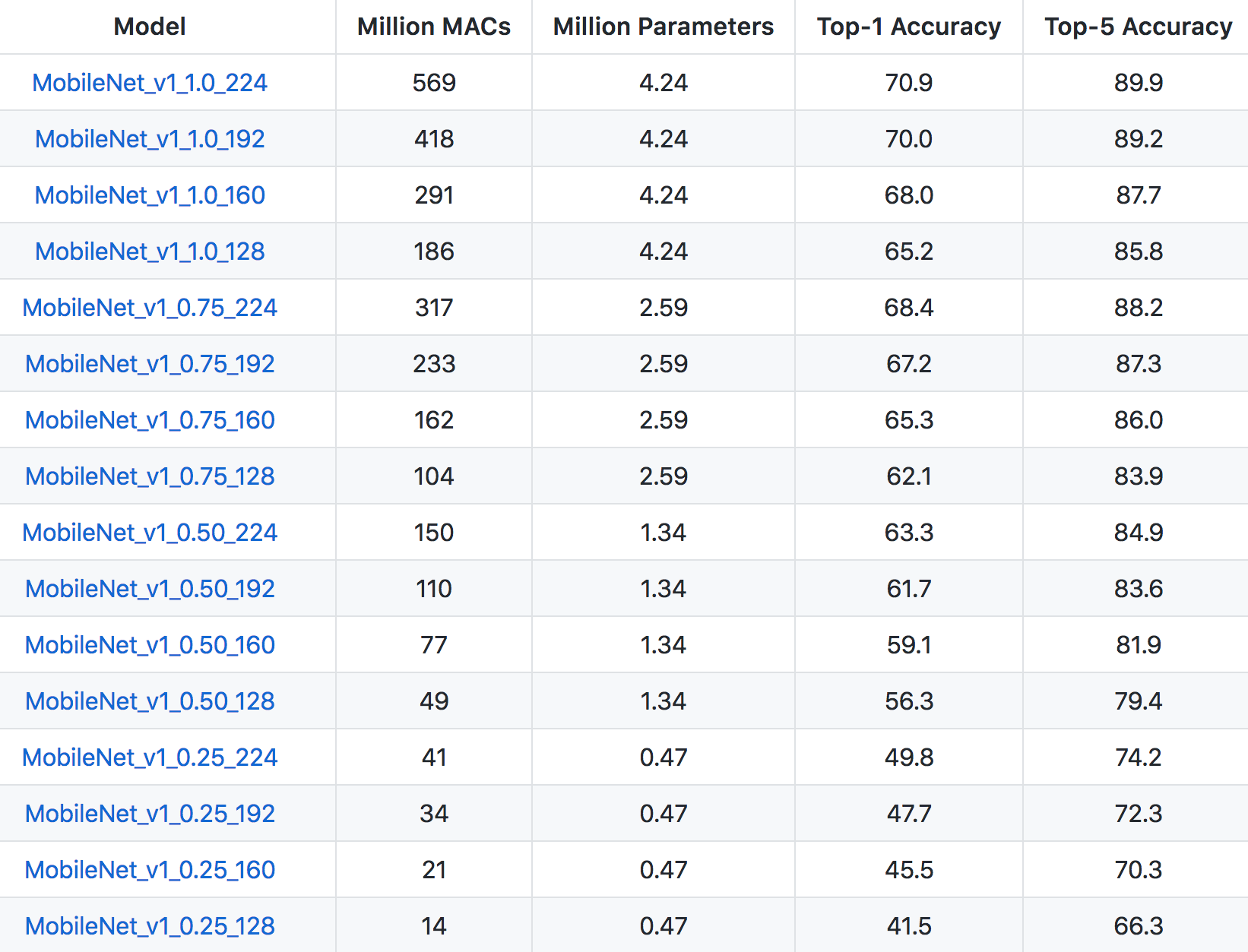Screen dimensions: 1248x952
Task: Select the 110 Million MACs value
Action: 434,589
